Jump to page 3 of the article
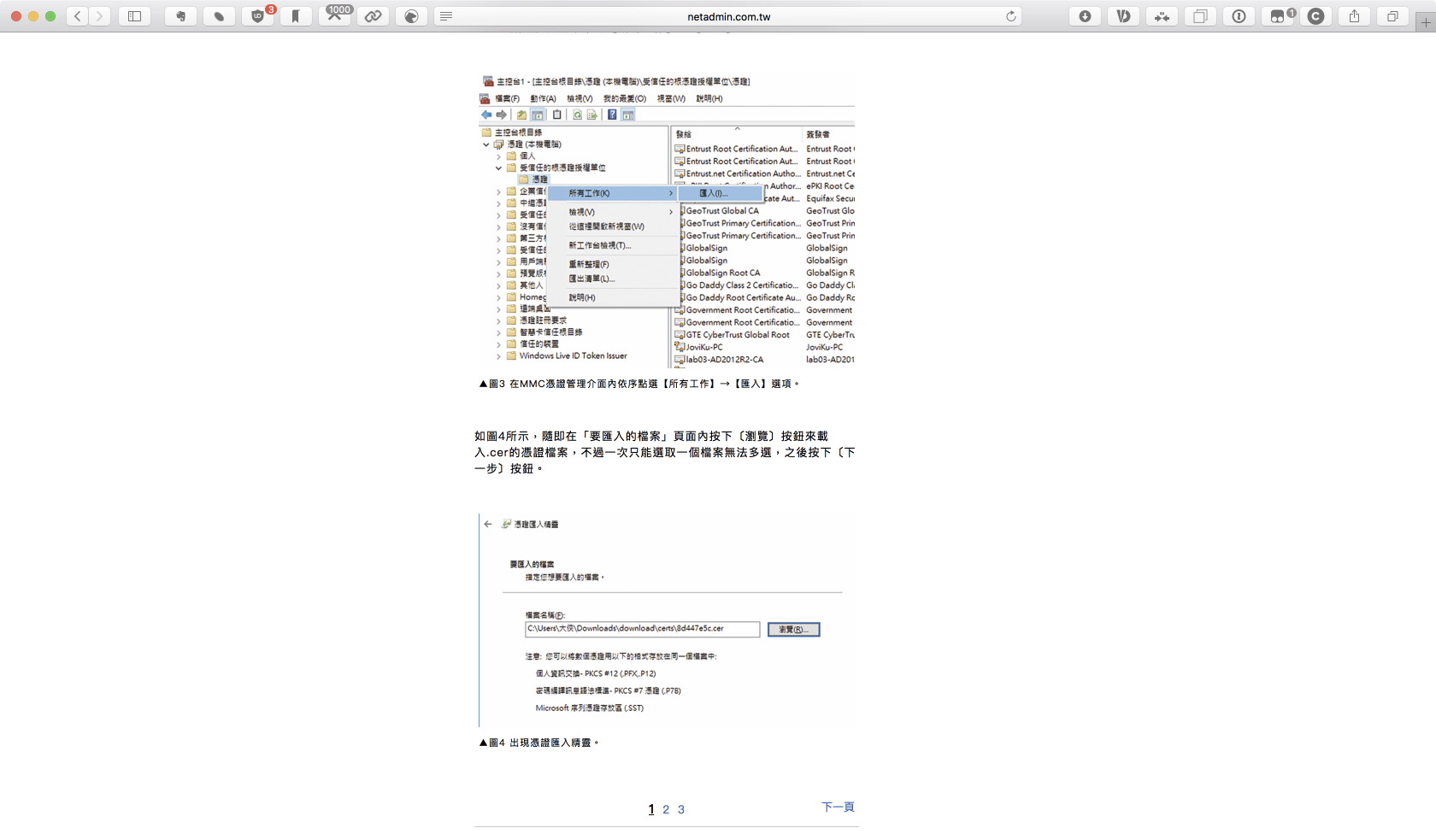1436x840 pixels. [681, 809]
